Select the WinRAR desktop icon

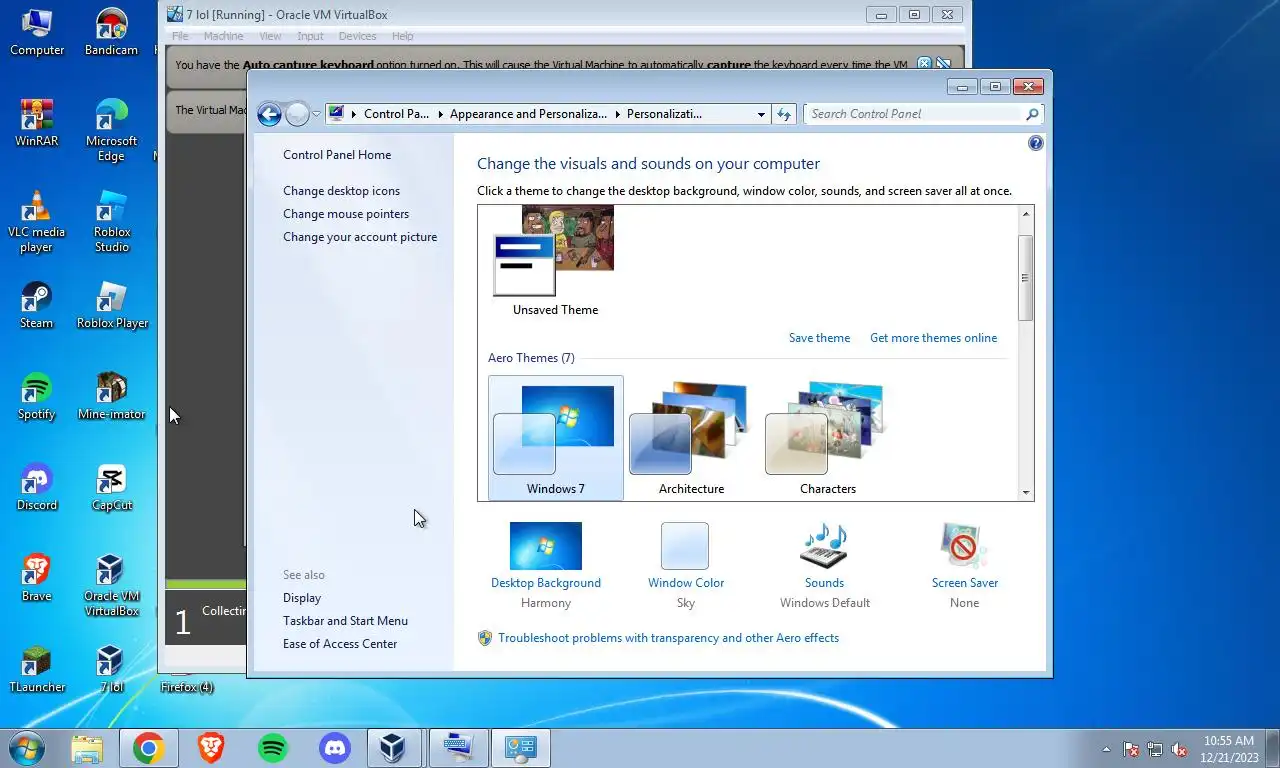37,123
